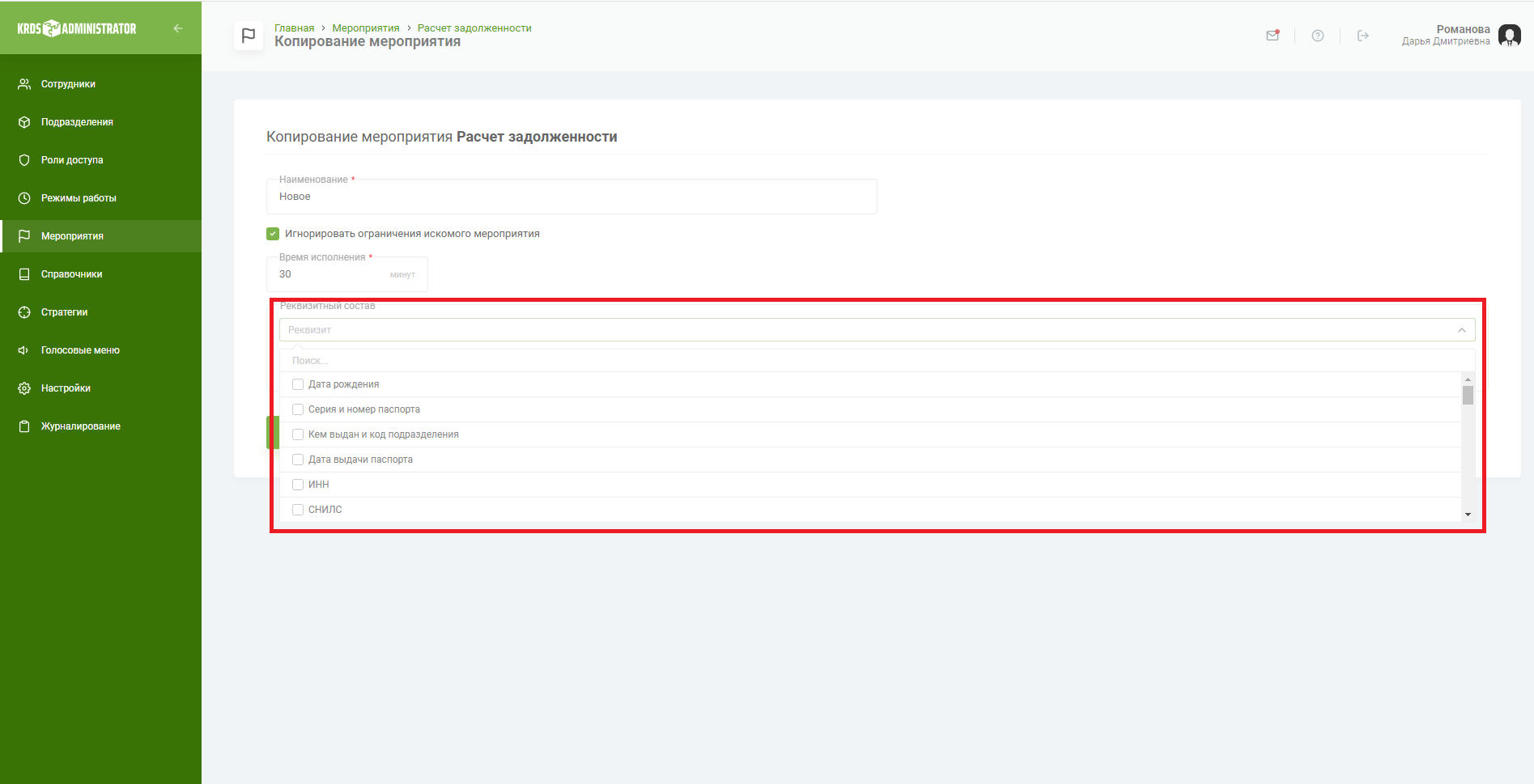Image resolution: width=1534 pixels, height=784 pixels.
Task: Check the Серия и номер паспорта option
Action: point(298,409)
